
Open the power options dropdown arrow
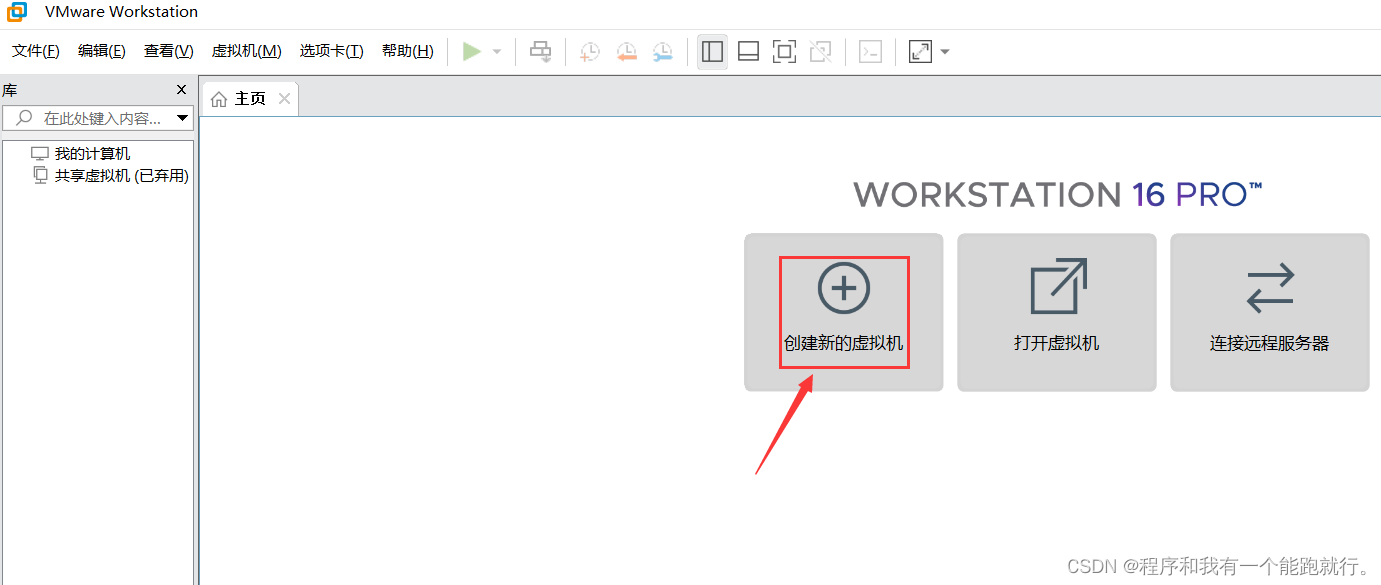pos(497,52)
